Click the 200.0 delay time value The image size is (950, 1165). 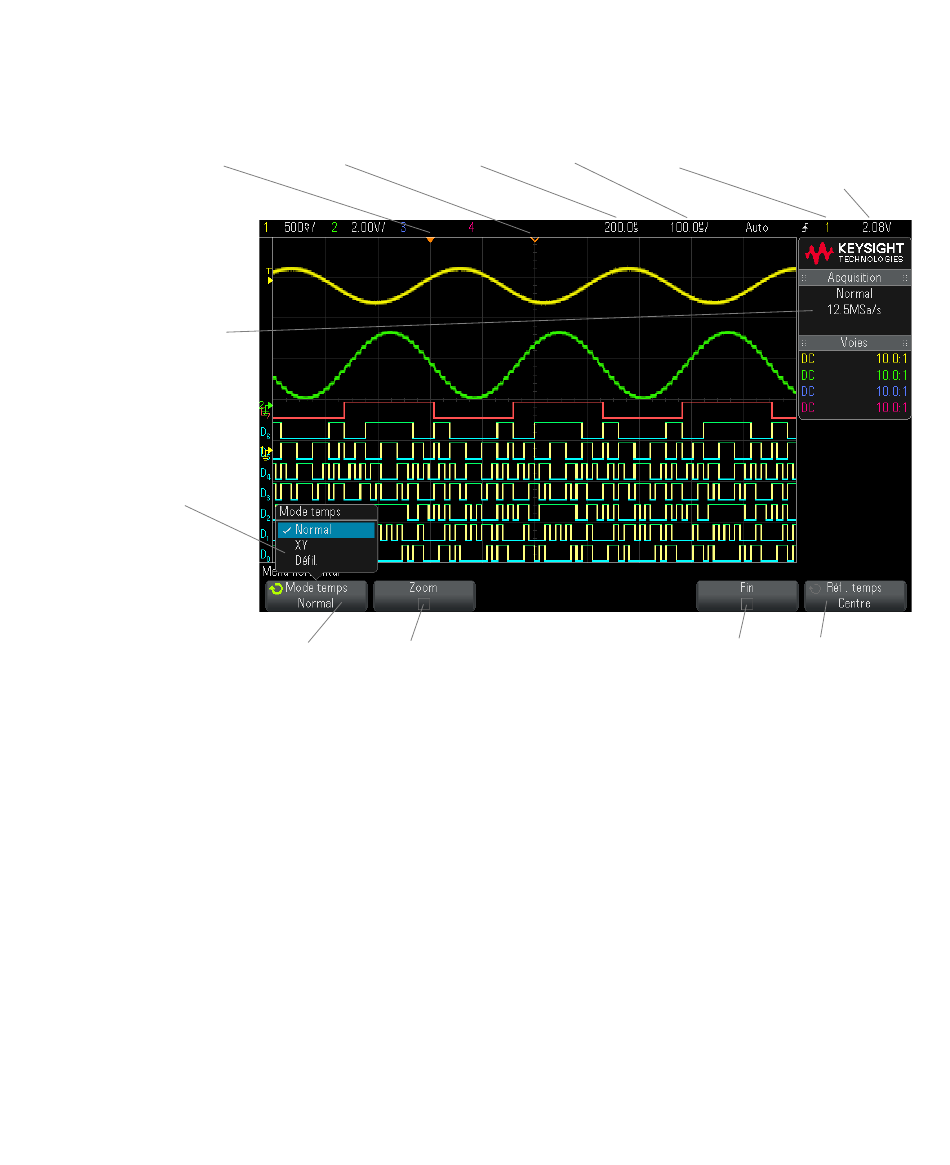621,227
